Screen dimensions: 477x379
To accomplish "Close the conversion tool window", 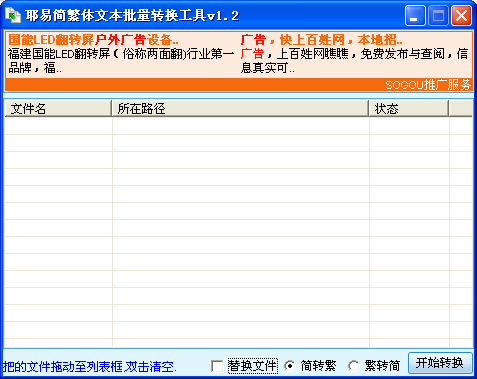I will [x=461, y=15].
